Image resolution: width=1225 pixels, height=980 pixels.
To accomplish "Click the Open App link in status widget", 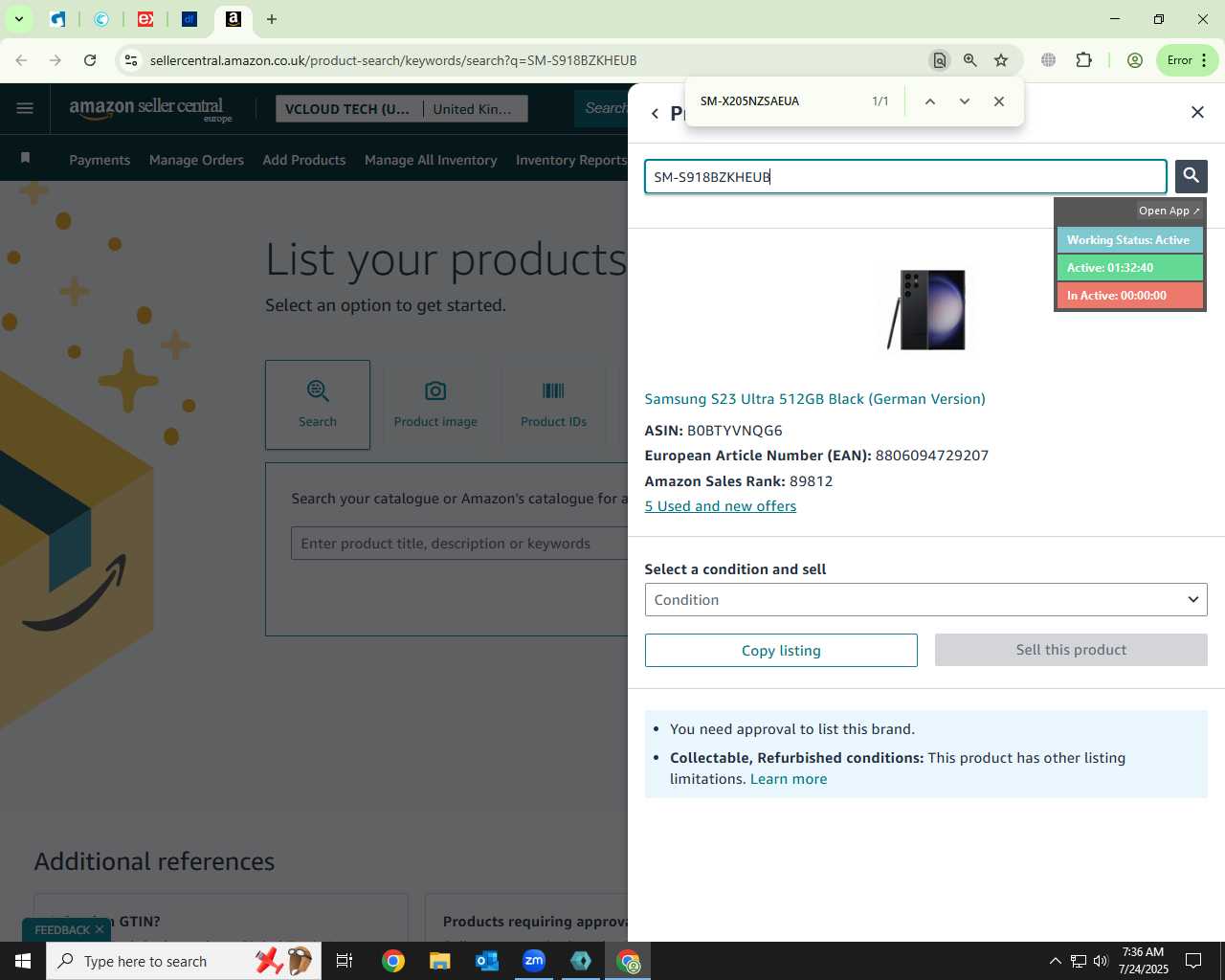I will pyautogui.click(x=1169, y=211).
